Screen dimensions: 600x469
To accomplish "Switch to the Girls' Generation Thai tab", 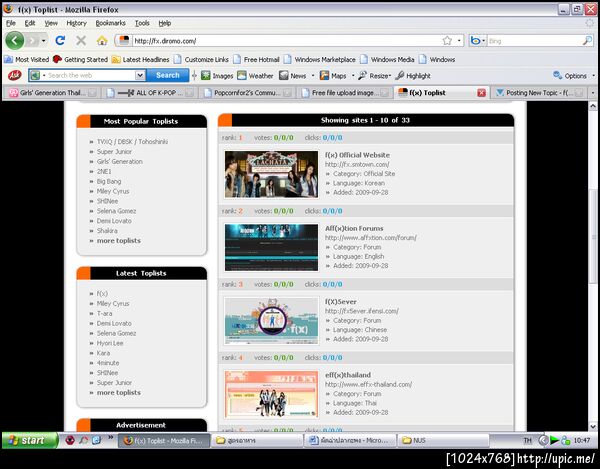I will point(52,93).
